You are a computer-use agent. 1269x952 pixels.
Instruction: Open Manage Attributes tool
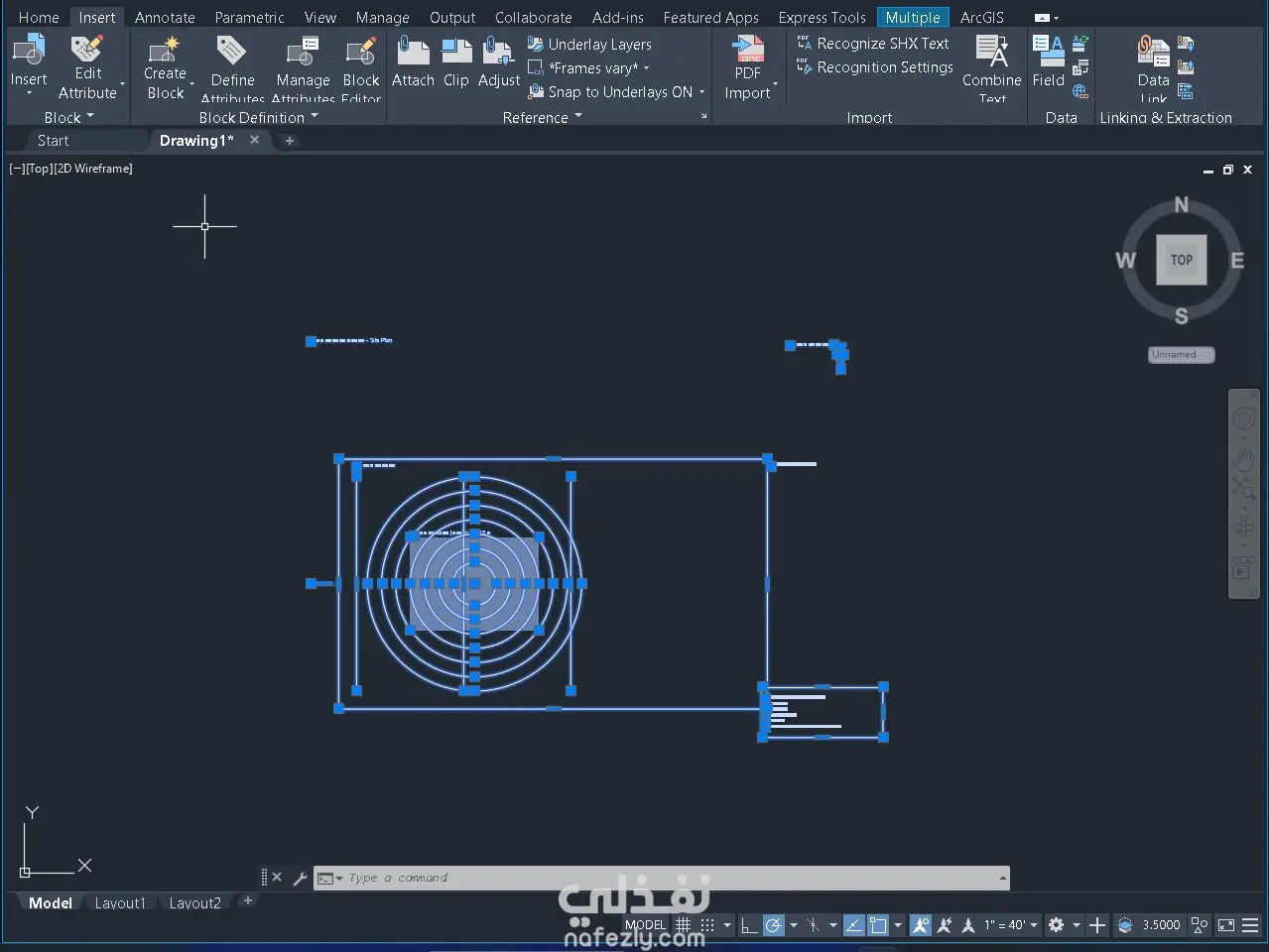tap(303, 67)
